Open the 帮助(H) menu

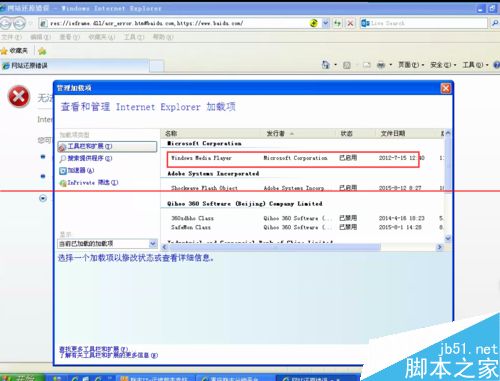(x=163, y=37)
